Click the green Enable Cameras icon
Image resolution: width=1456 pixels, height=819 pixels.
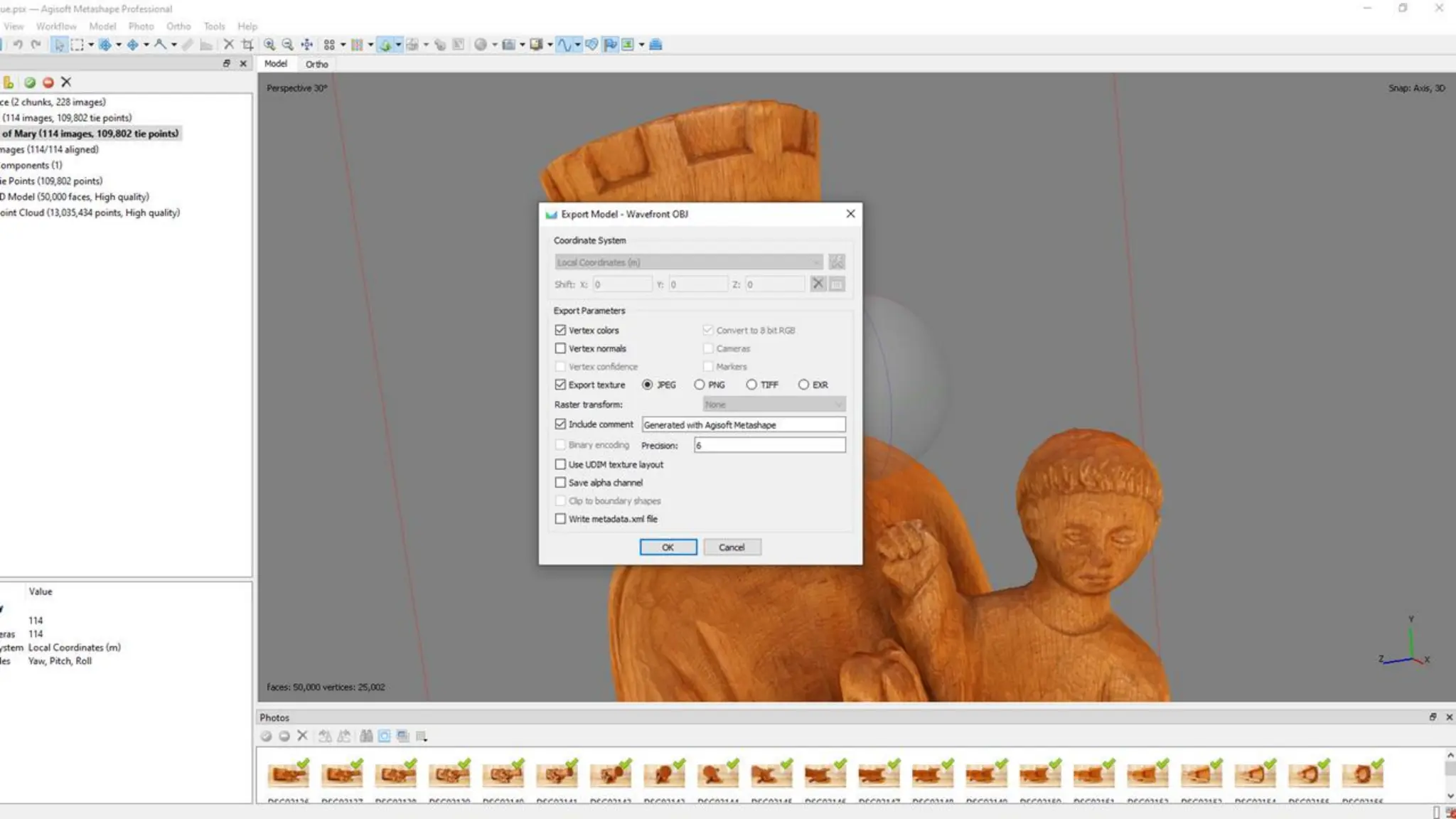click(x=30, y=82)
